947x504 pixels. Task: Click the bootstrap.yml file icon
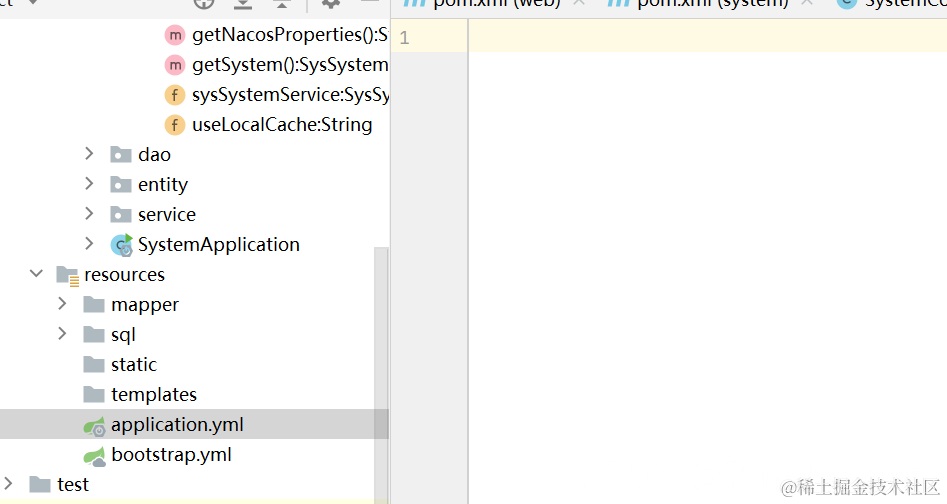pyautogui.click(x=94, y=456)
